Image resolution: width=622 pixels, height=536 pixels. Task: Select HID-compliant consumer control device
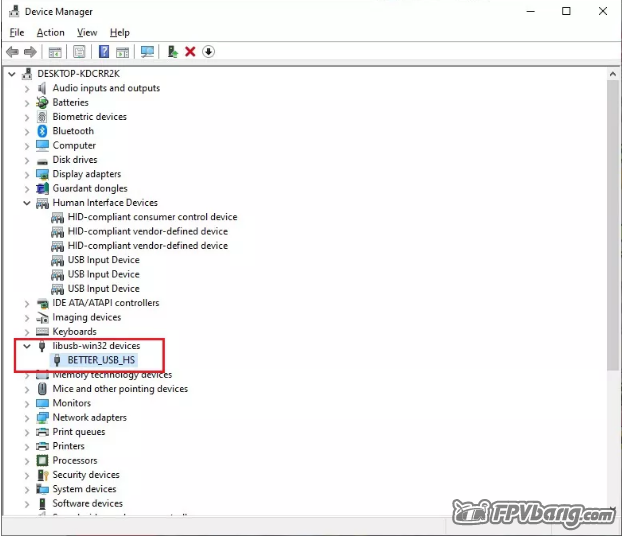(x=152, y=217)
